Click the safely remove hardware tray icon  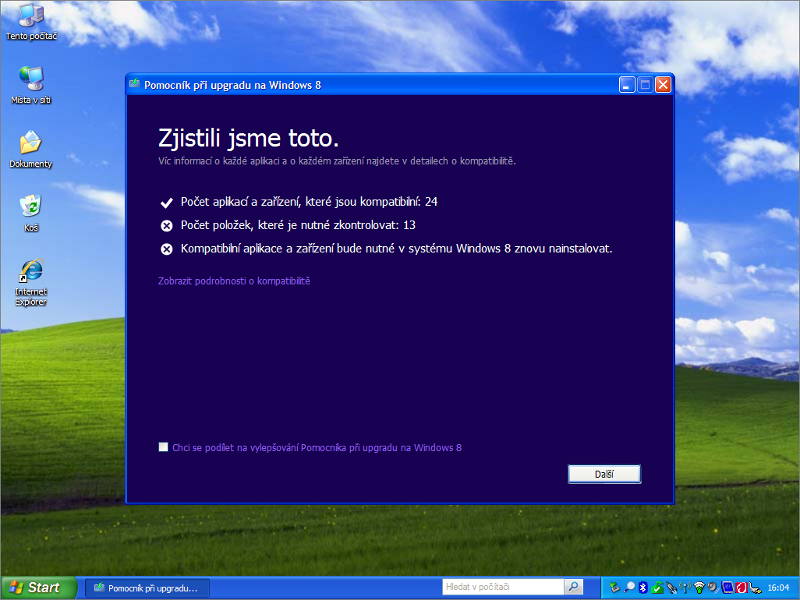[x=615, y=588]
